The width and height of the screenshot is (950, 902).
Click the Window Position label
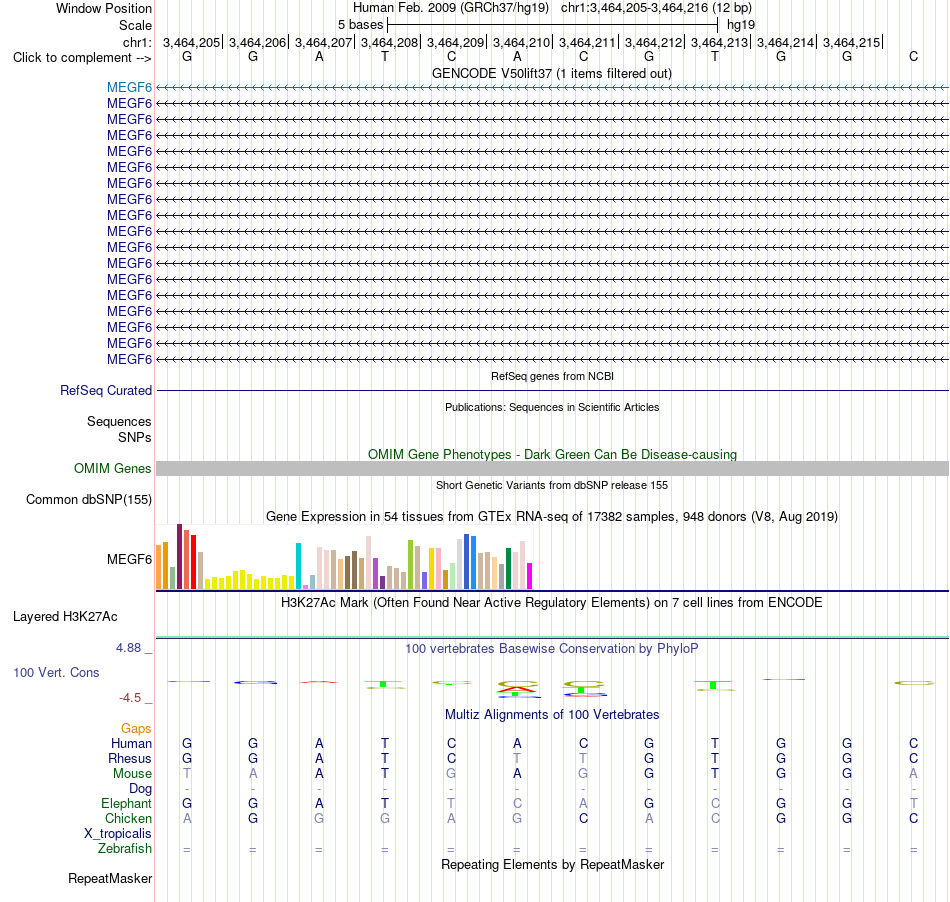pyautogui.click(x=104, y=8)
